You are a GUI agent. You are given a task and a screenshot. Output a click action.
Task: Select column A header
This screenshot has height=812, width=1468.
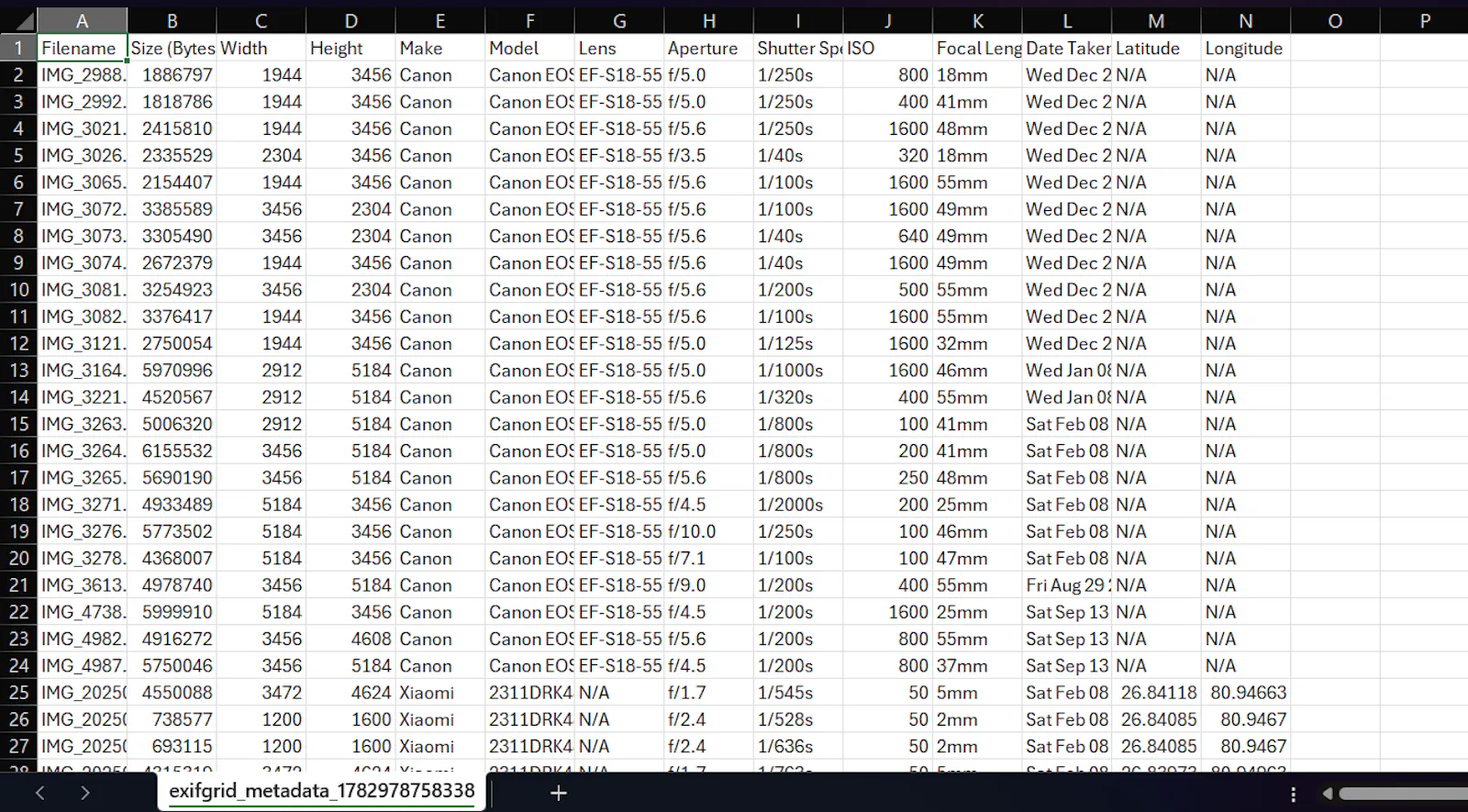pos(82,20)
